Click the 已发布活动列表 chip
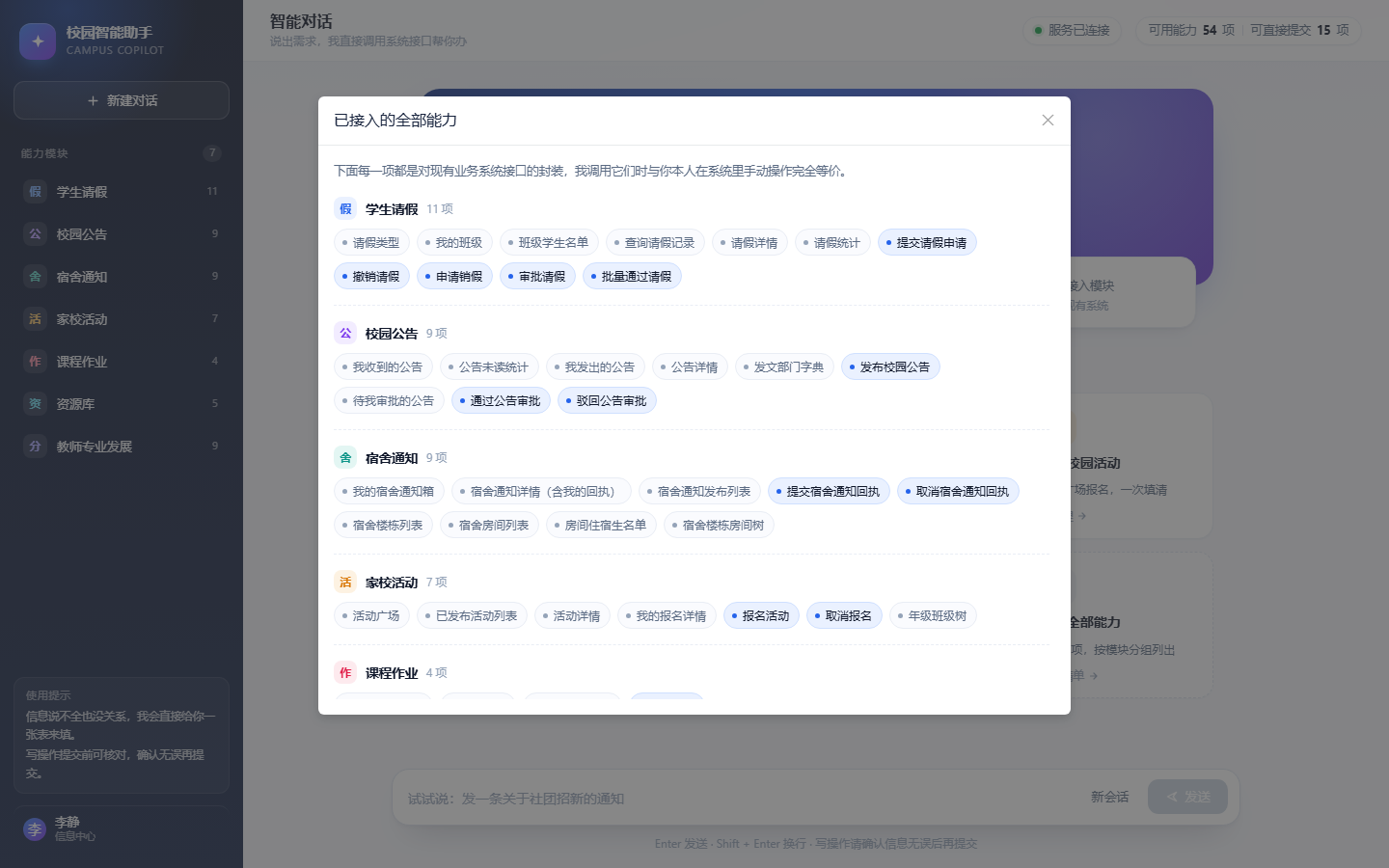Screen dimensions: 1389x868 click(x=473, y=616)
